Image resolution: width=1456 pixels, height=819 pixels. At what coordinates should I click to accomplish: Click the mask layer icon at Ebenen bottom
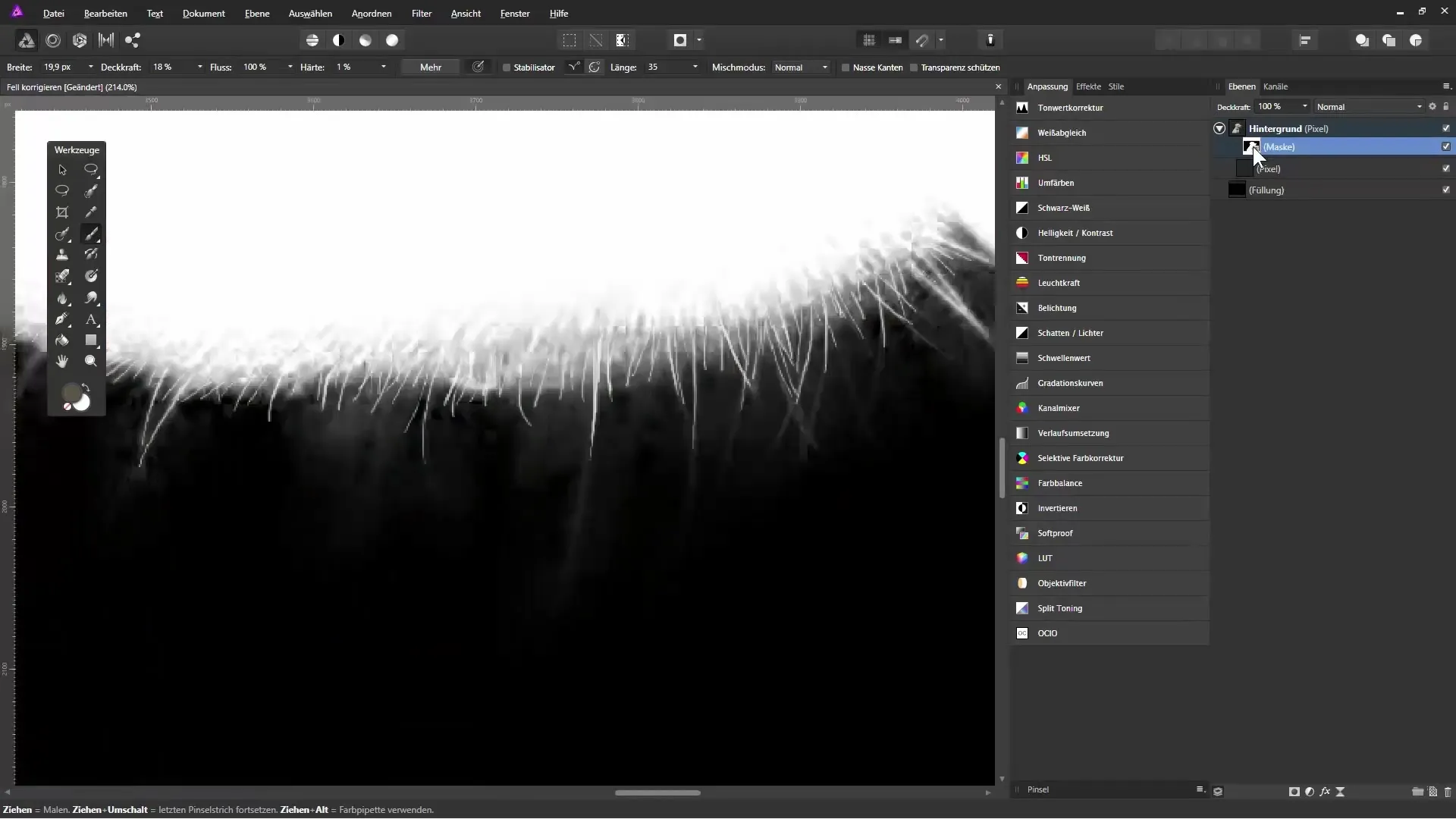(x=1294, y=792)
